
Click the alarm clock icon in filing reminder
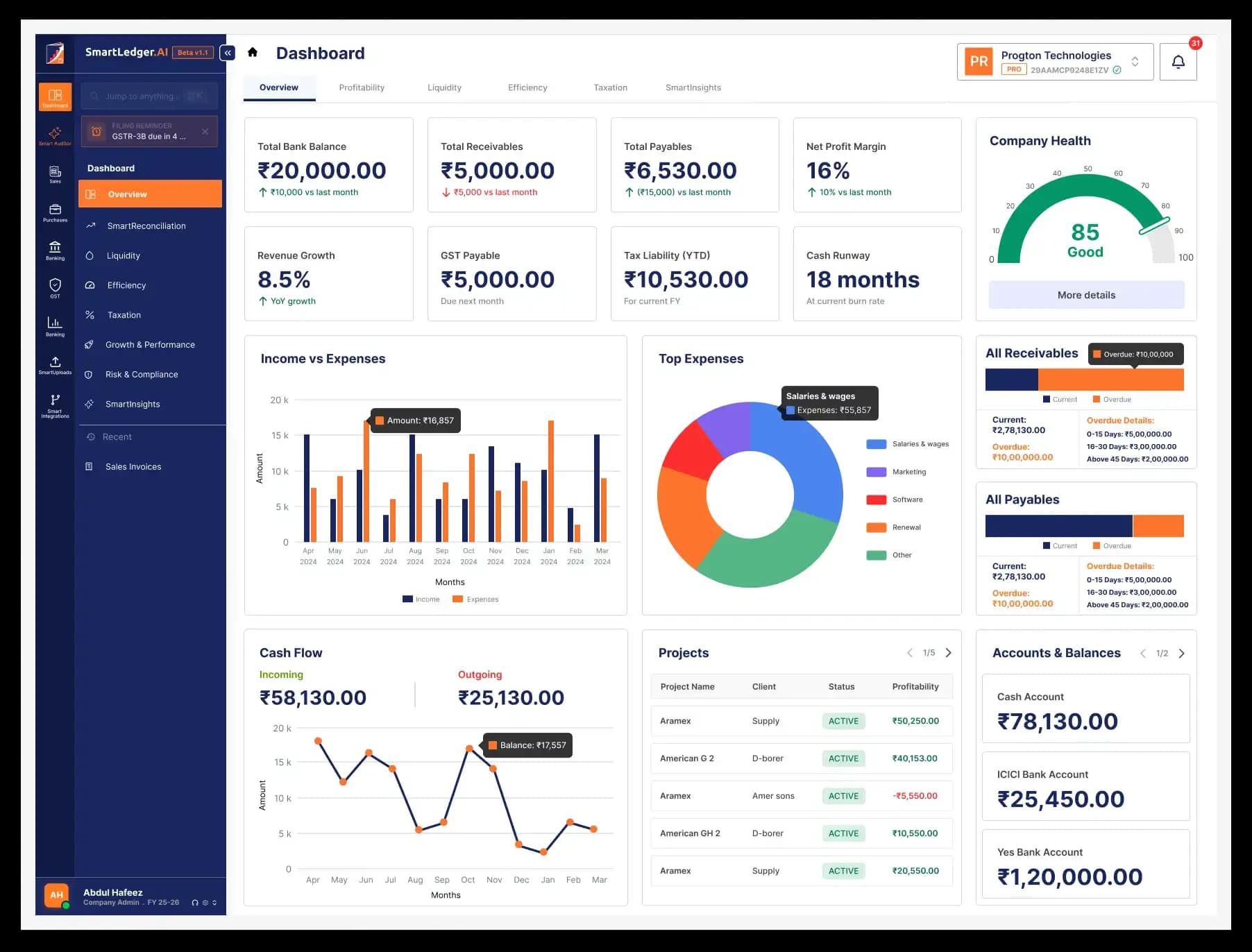(96, 131)
